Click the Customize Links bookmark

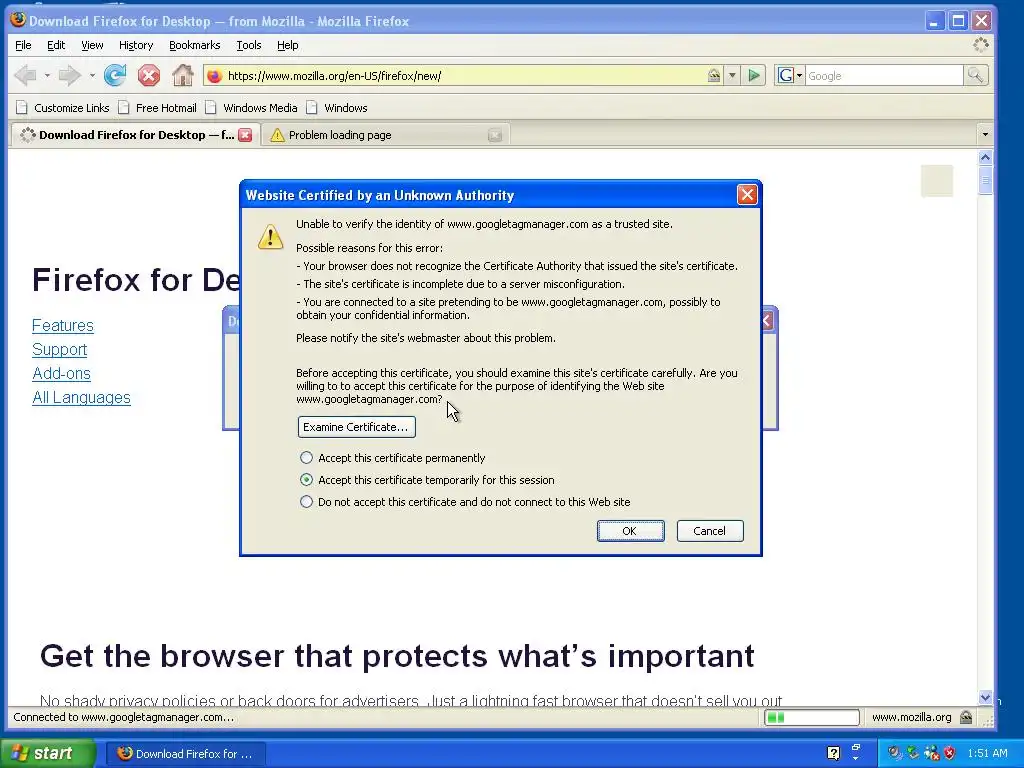(63, 108)
